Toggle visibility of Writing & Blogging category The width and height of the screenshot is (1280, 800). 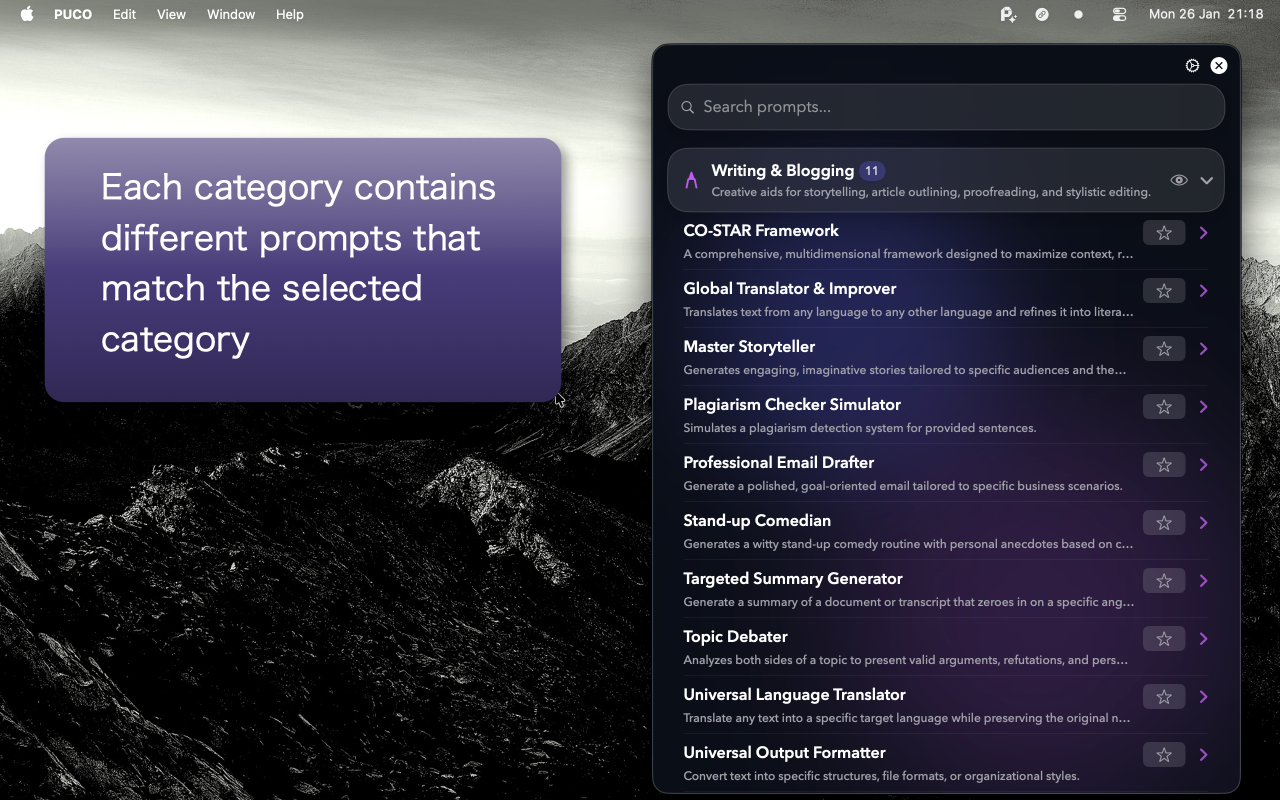[1179, 180]
